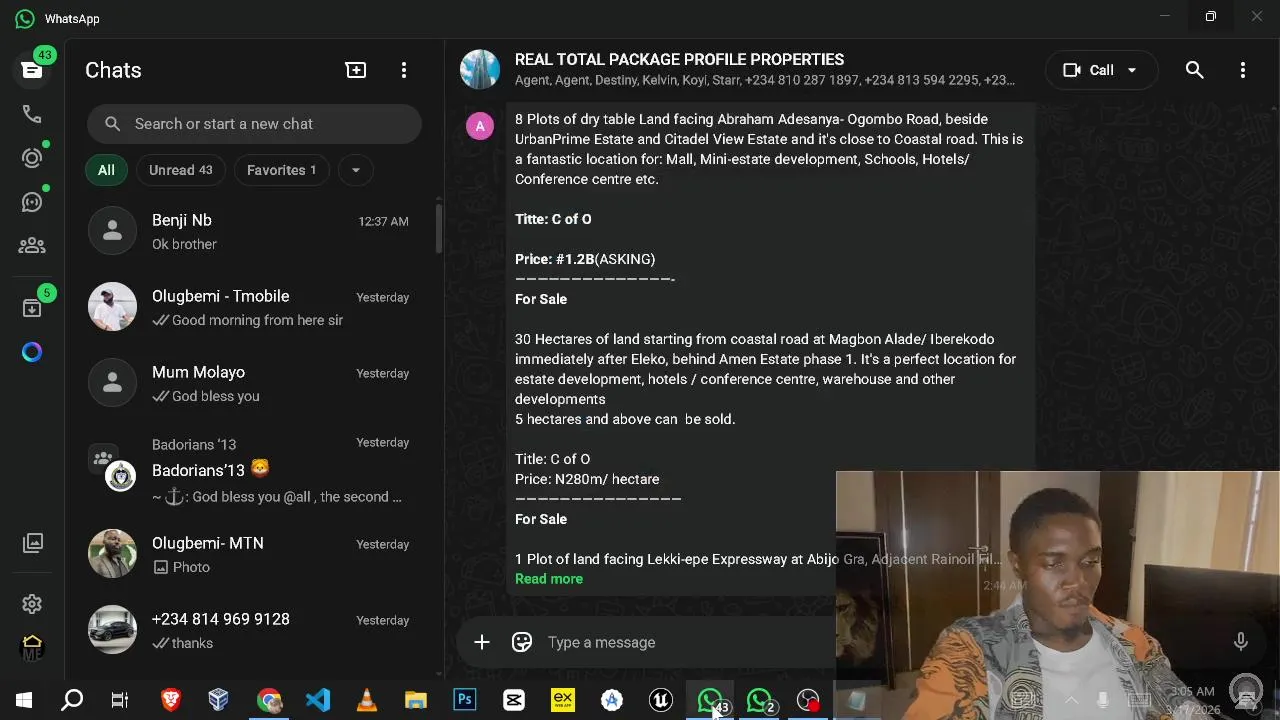1280x720 pixels.
Task: Open the Olugbemi - Tmobile chat
Action: click(250, 307)
